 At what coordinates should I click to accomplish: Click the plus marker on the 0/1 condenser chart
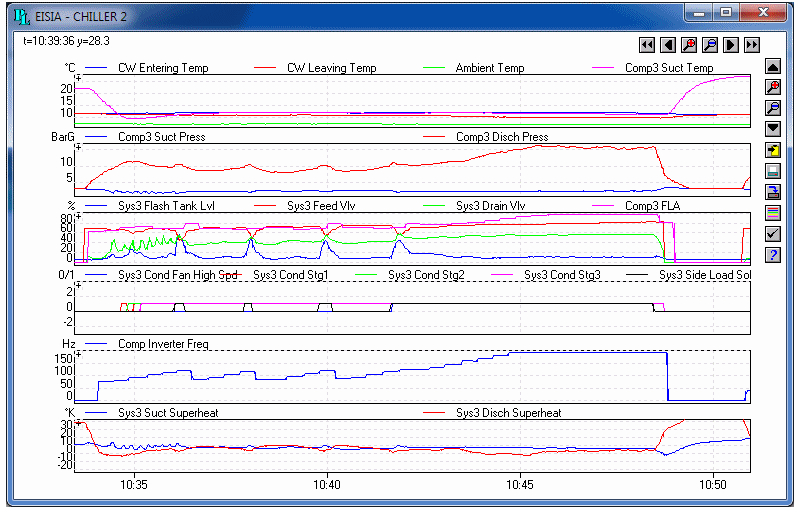(x=78, y=285)
